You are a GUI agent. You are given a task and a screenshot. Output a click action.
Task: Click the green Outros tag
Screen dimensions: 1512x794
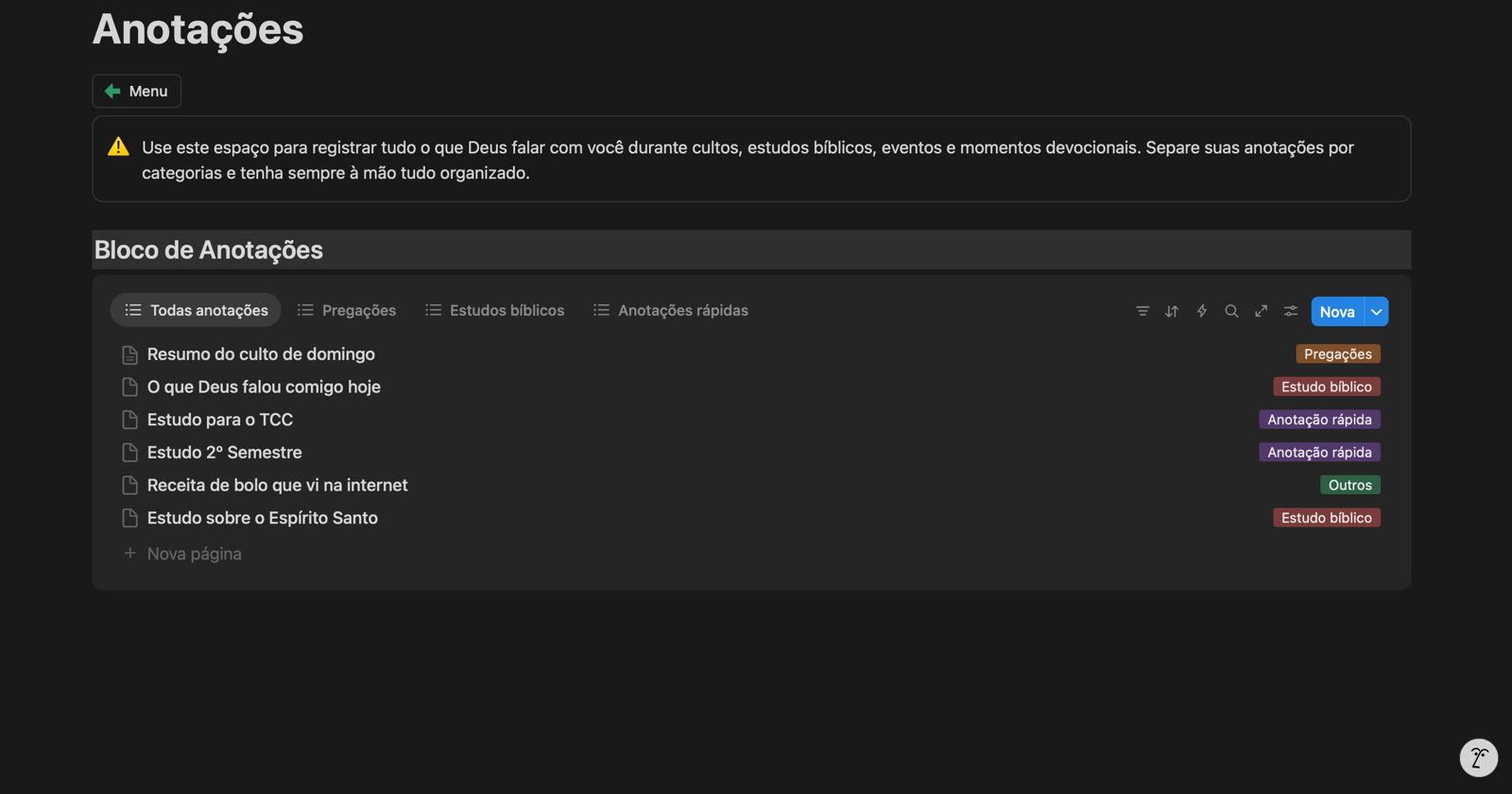[x=1349, y=485]
